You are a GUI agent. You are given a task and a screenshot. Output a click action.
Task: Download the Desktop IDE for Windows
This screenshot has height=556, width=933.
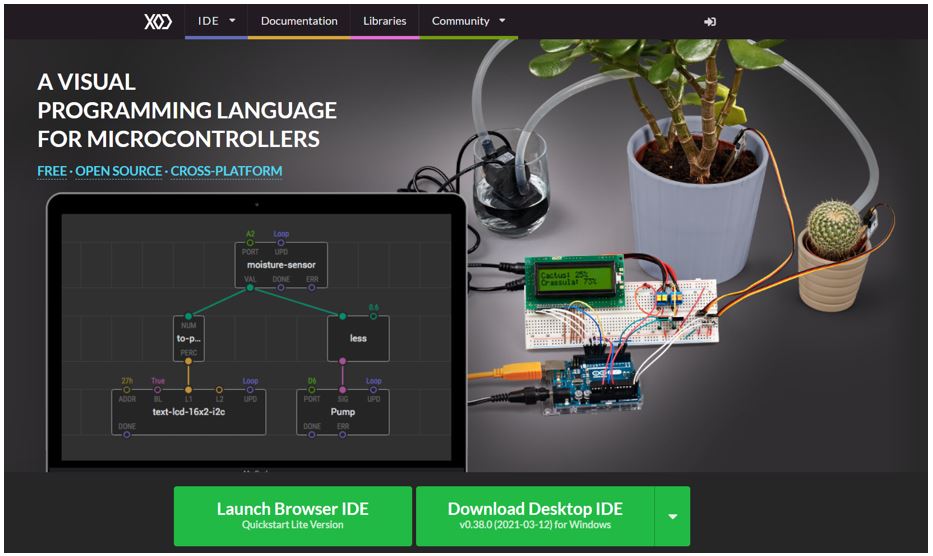[x=535, y=516]
